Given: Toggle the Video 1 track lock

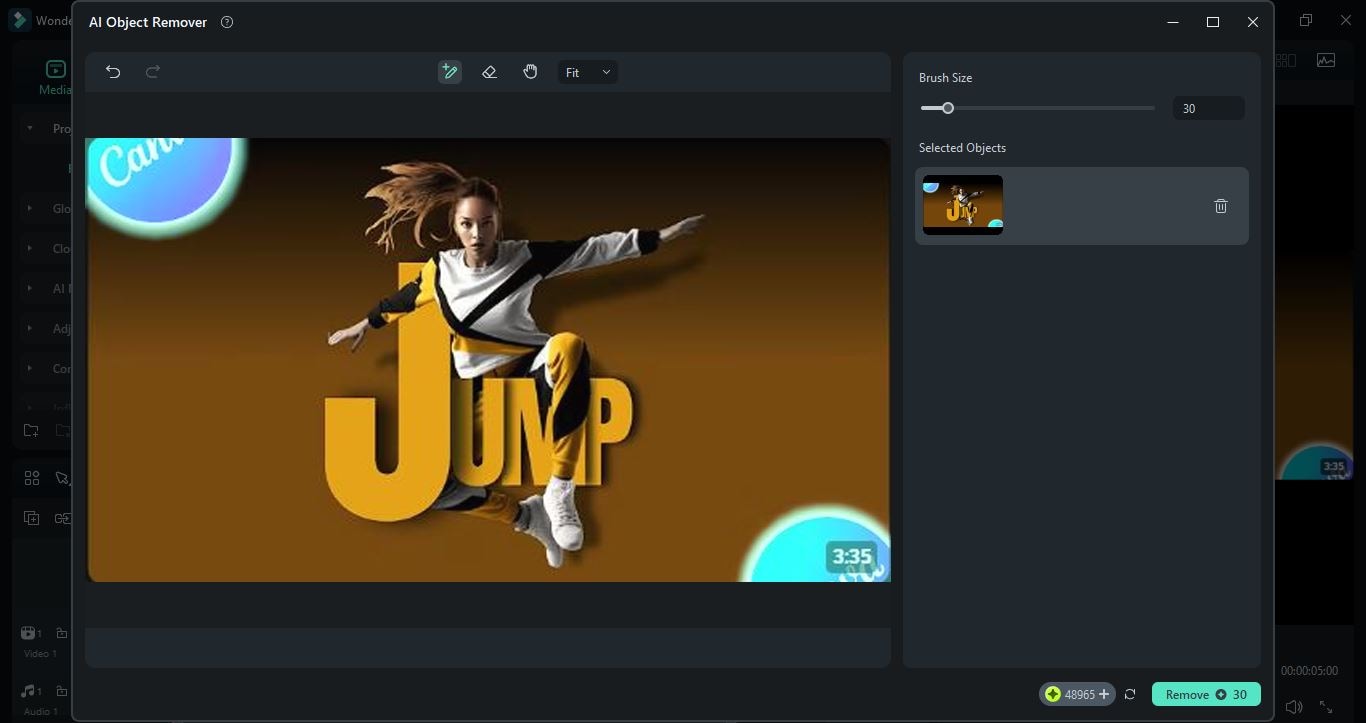Looking at the screenshot, I should point(62,633).
